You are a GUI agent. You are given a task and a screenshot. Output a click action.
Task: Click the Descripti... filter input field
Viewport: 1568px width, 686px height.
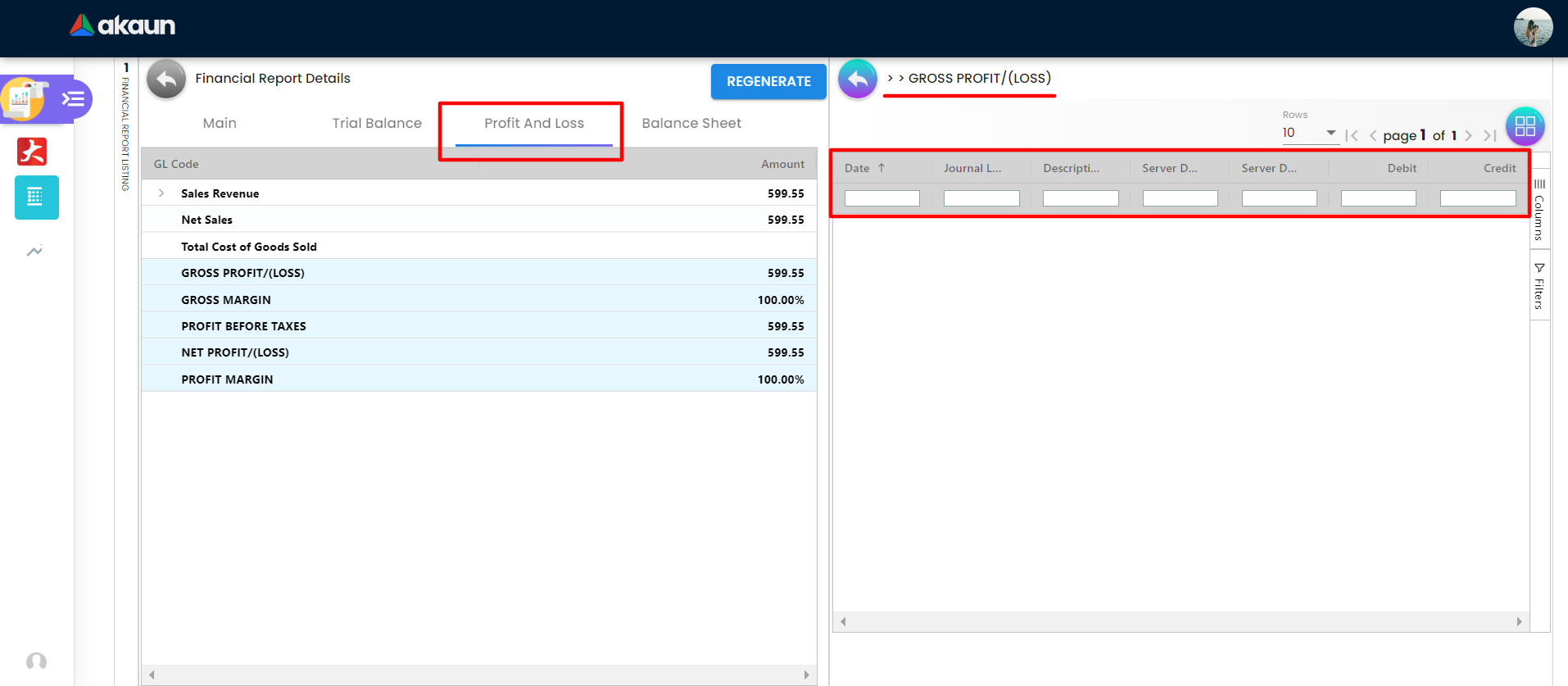pos(1081,198)
